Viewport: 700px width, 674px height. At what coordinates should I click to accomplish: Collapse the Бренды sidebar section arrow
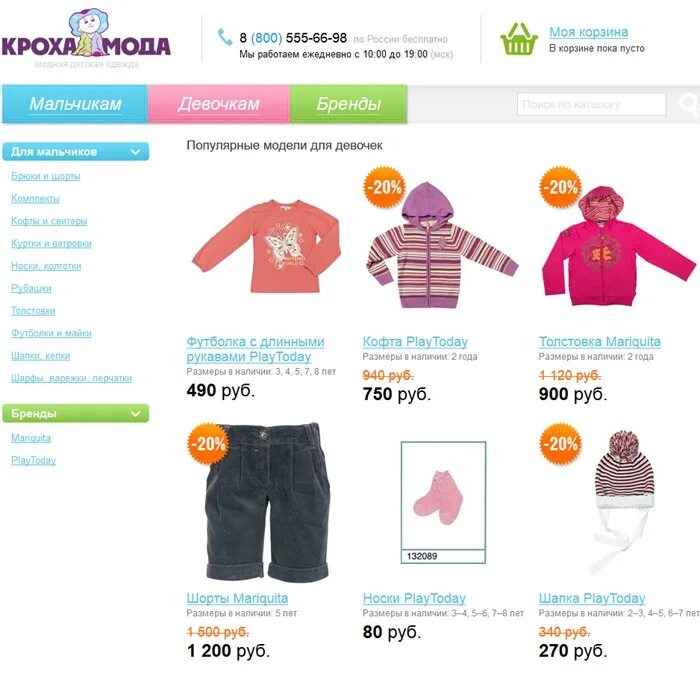135,414
